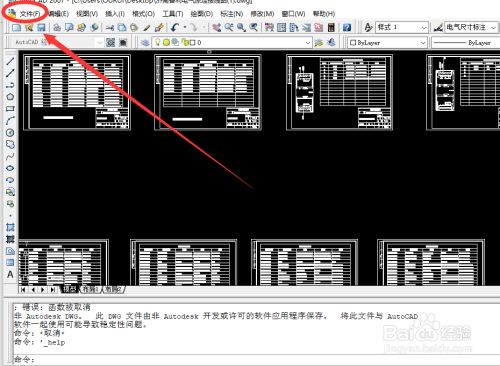Click the Text Style icon
Screen dimensions: 500x366
click(x=368, y=27)
